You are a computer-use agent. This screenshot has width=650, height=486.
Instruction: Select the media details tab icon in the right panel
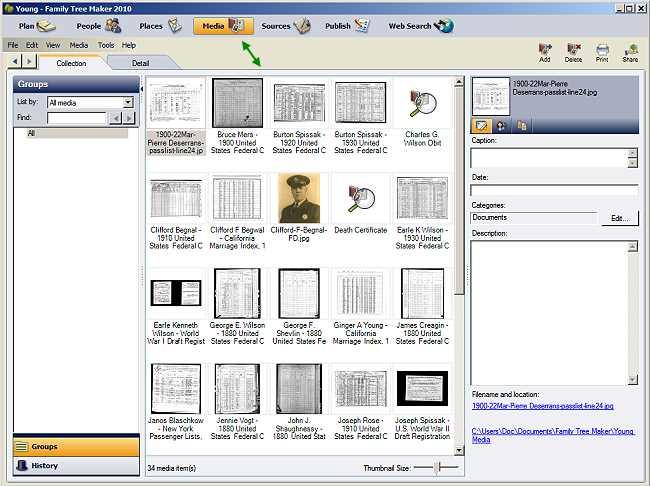click(481, 125)
